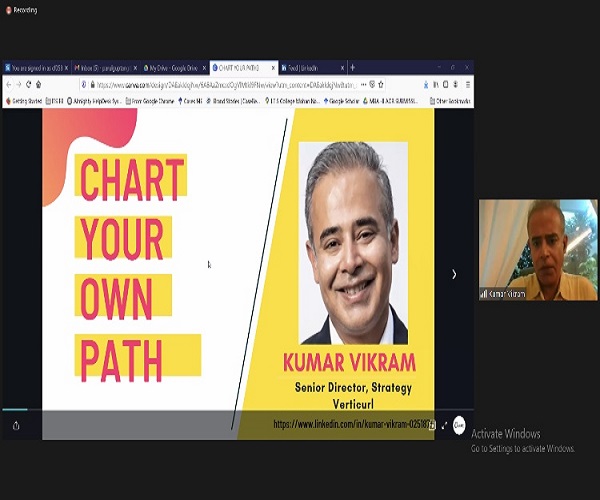Open the library icon in toolbar
The height and width of the screenshot is (500, 600).
(436, 85)
